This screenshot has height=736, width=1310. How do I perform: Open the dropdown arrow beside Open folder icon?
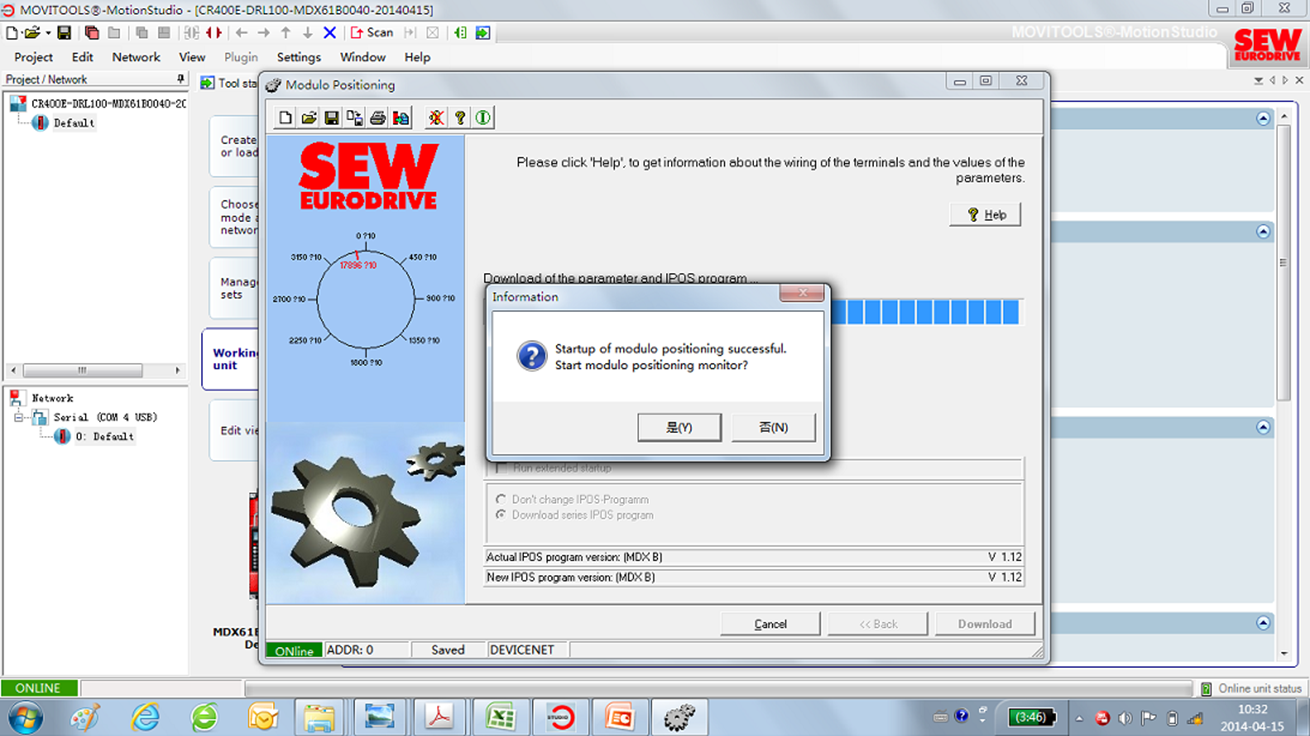point(47,33)
